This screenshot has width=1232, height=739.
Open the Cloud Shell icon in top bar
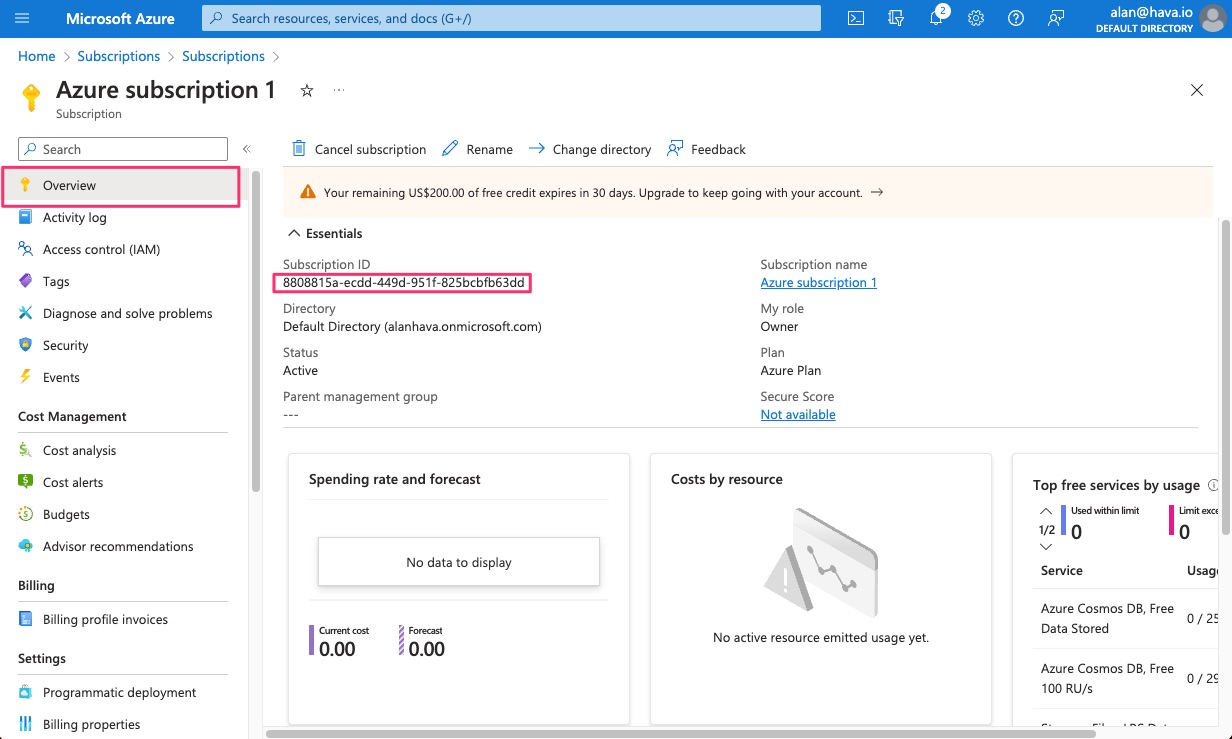tap(856, 18)
